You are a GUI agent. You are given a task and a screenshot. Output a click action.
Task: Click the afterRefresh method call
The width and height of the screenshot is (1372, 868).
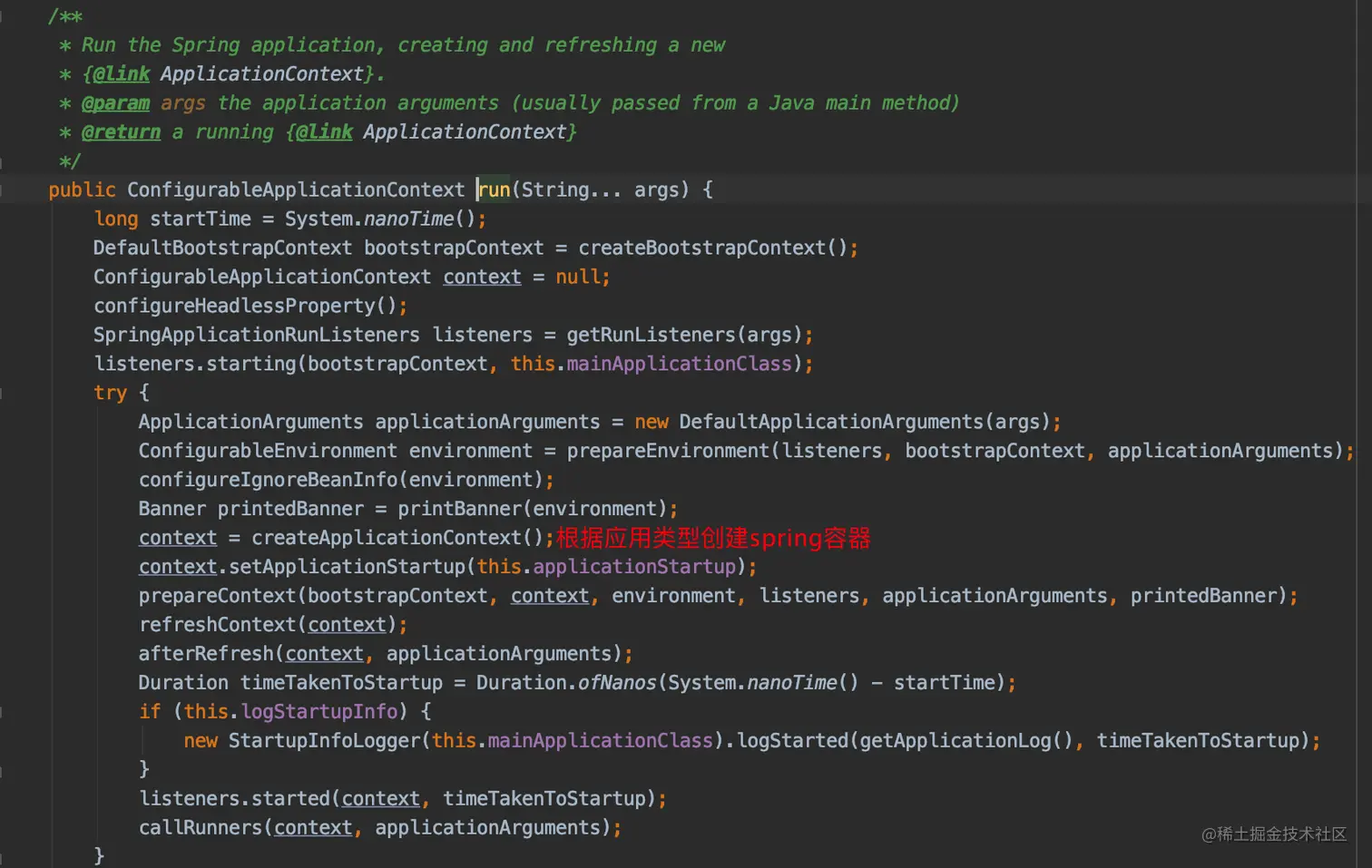(x=205, y=654)
